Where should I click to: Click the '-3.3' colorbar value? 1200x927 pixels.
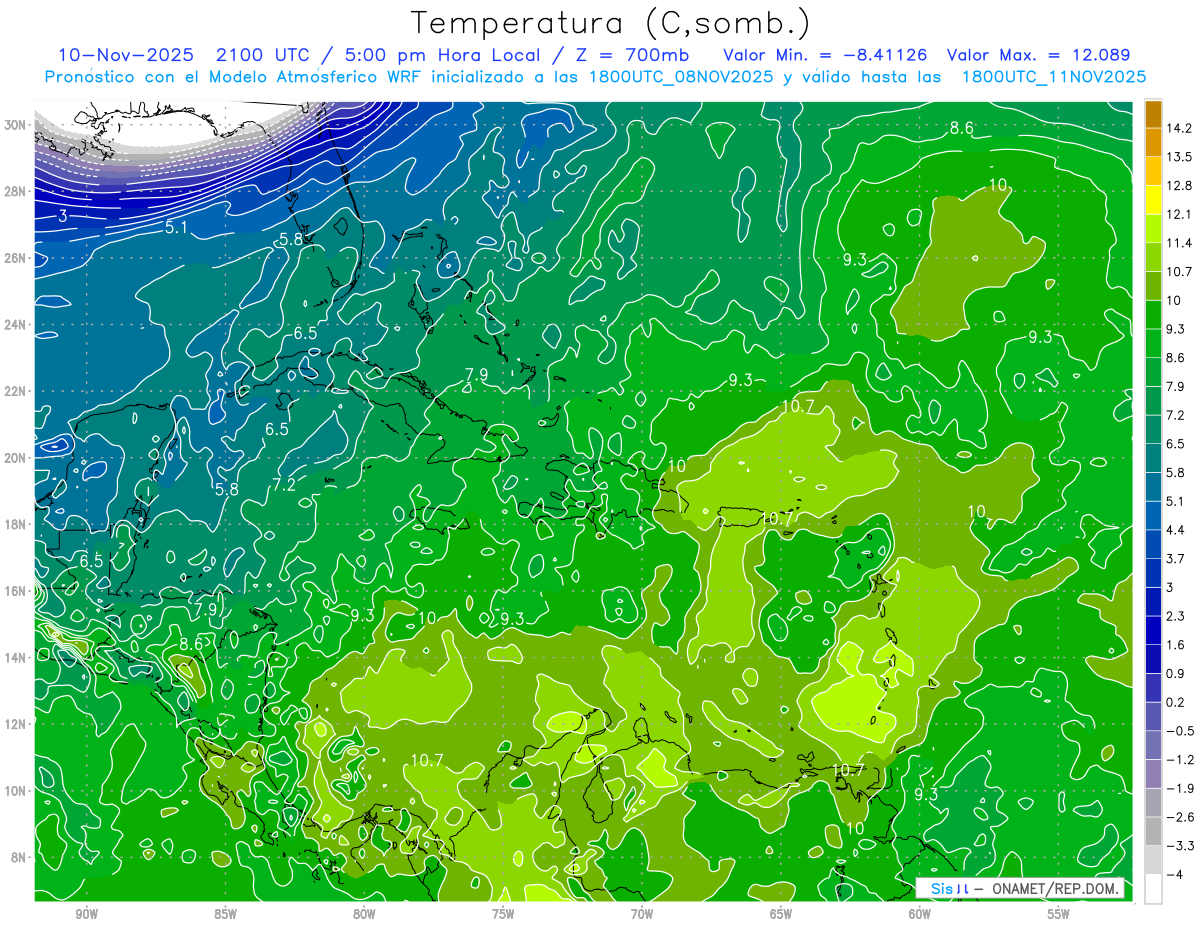1180,846
